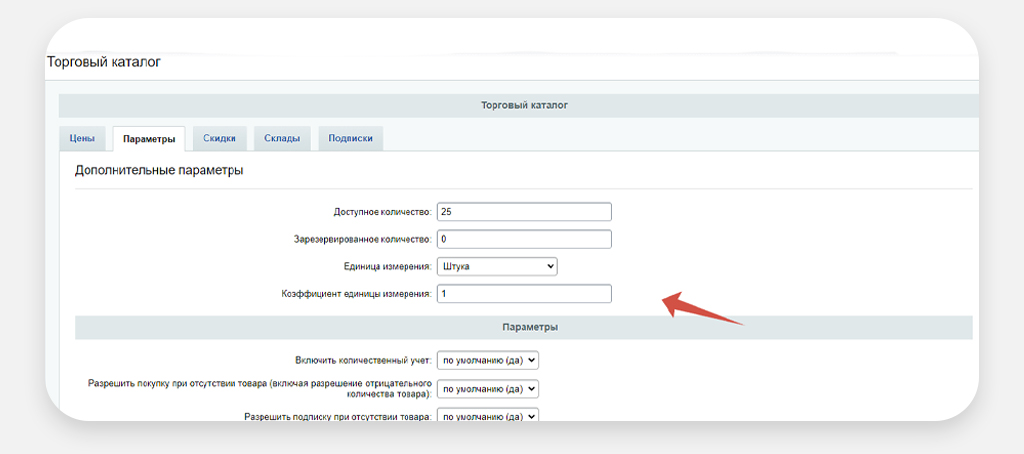
Task: Expand the Разрешить подписку при отсутствии товара dropdown
Action: pyautogui.click(x=488, y=416)
